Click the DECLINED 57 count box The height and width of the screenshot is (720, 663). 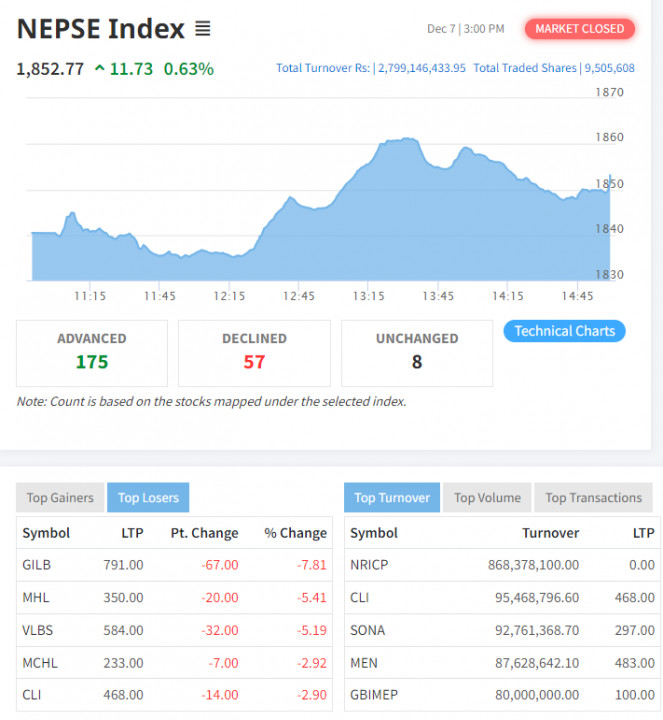pos(254,353)
